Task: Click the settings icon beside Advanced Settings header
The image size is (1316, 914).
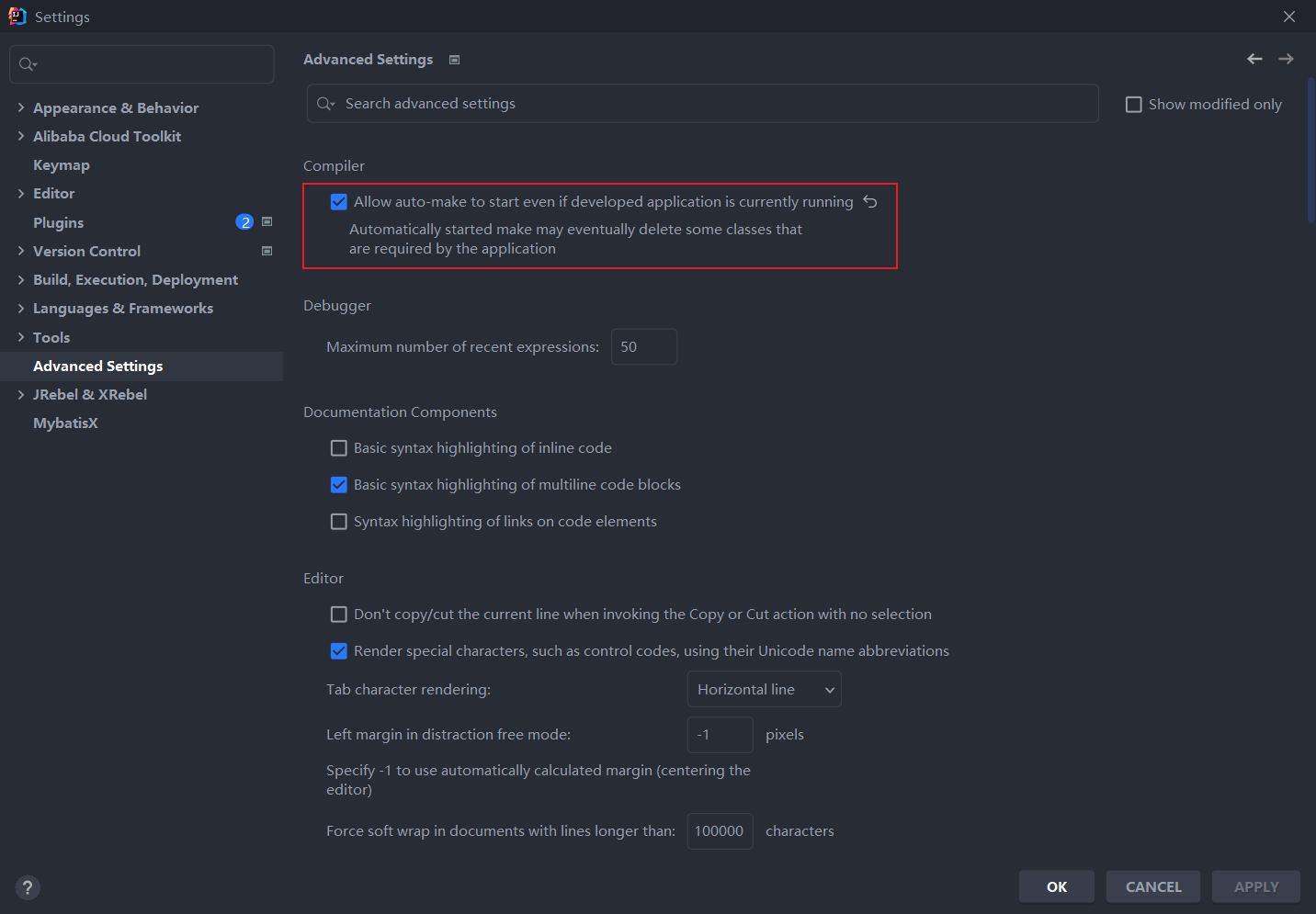Action: coord(454,59)
